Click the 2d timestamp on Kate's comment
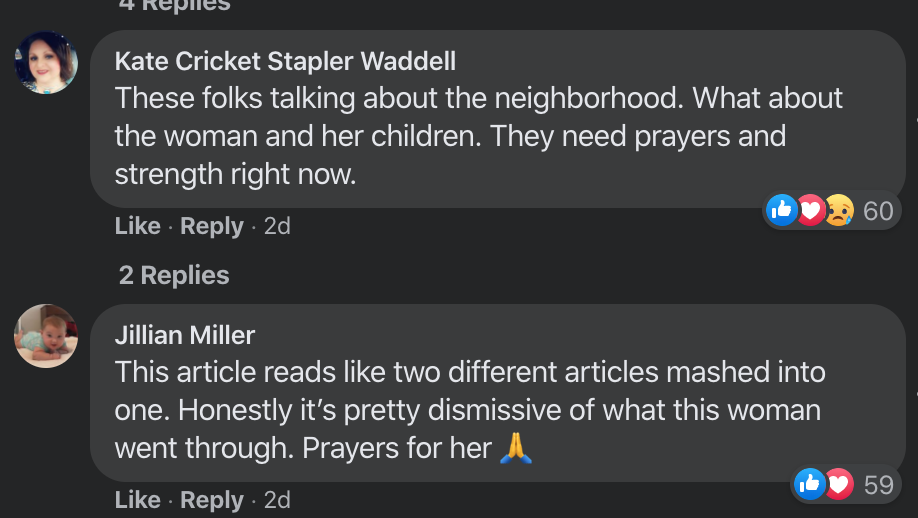This screenshot has height=518, width=918. (x=277, y=226)
